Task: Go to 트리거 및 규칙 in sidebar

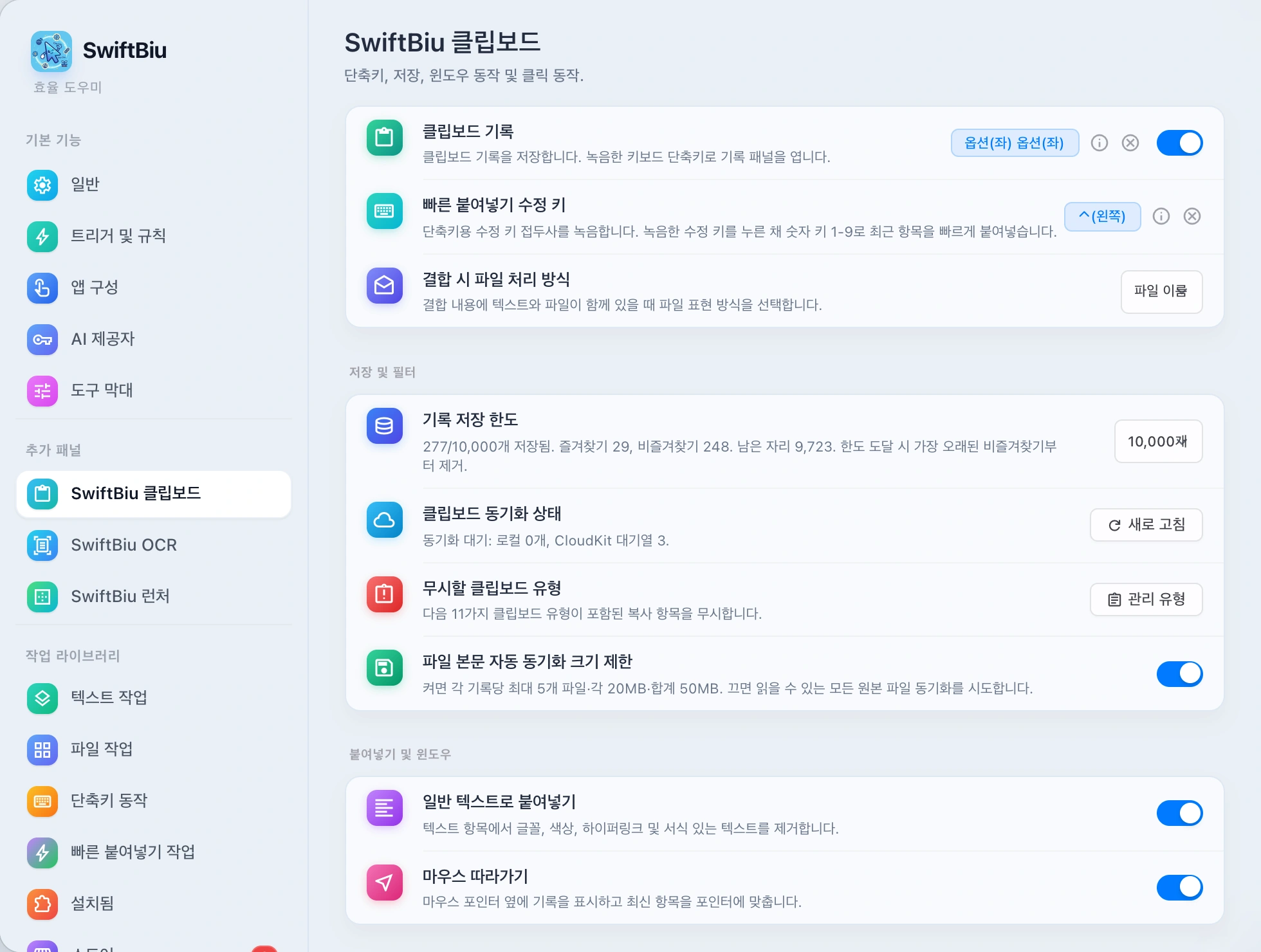Action: pyautogui.click(x=153, y=237)
